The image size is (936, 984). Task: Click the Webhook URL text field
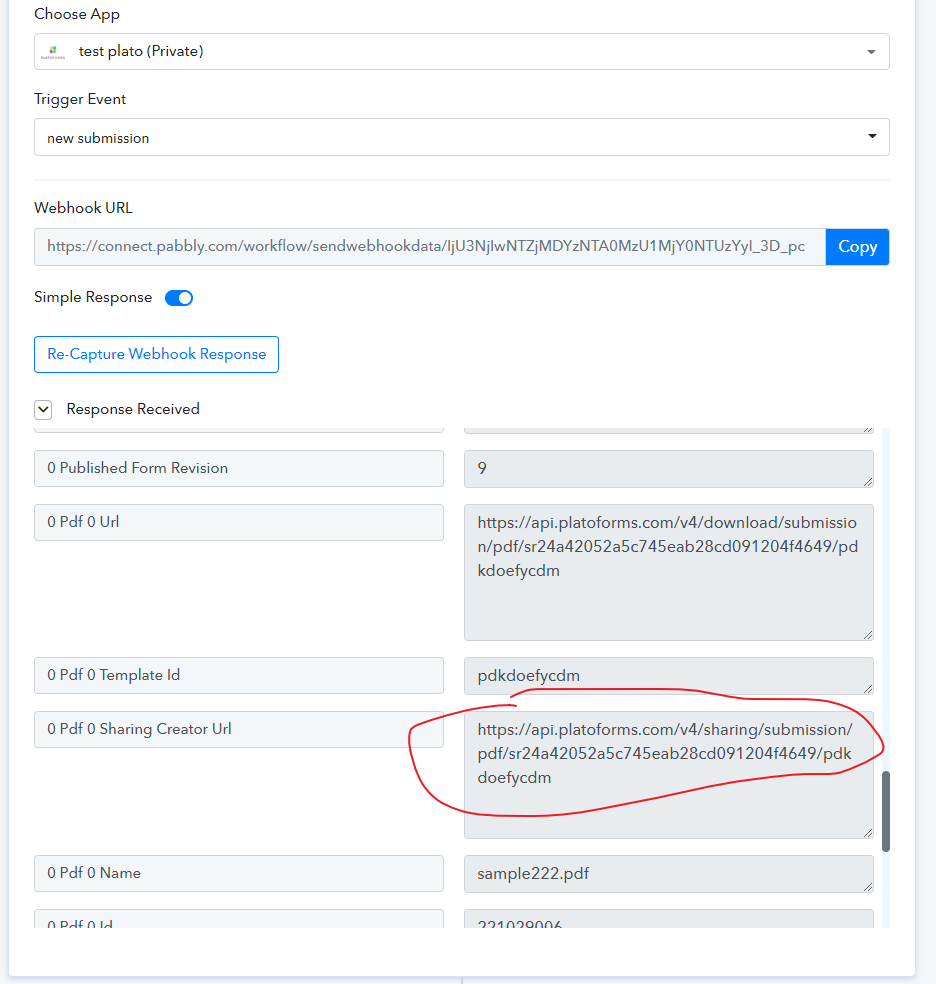pos(430,247)
